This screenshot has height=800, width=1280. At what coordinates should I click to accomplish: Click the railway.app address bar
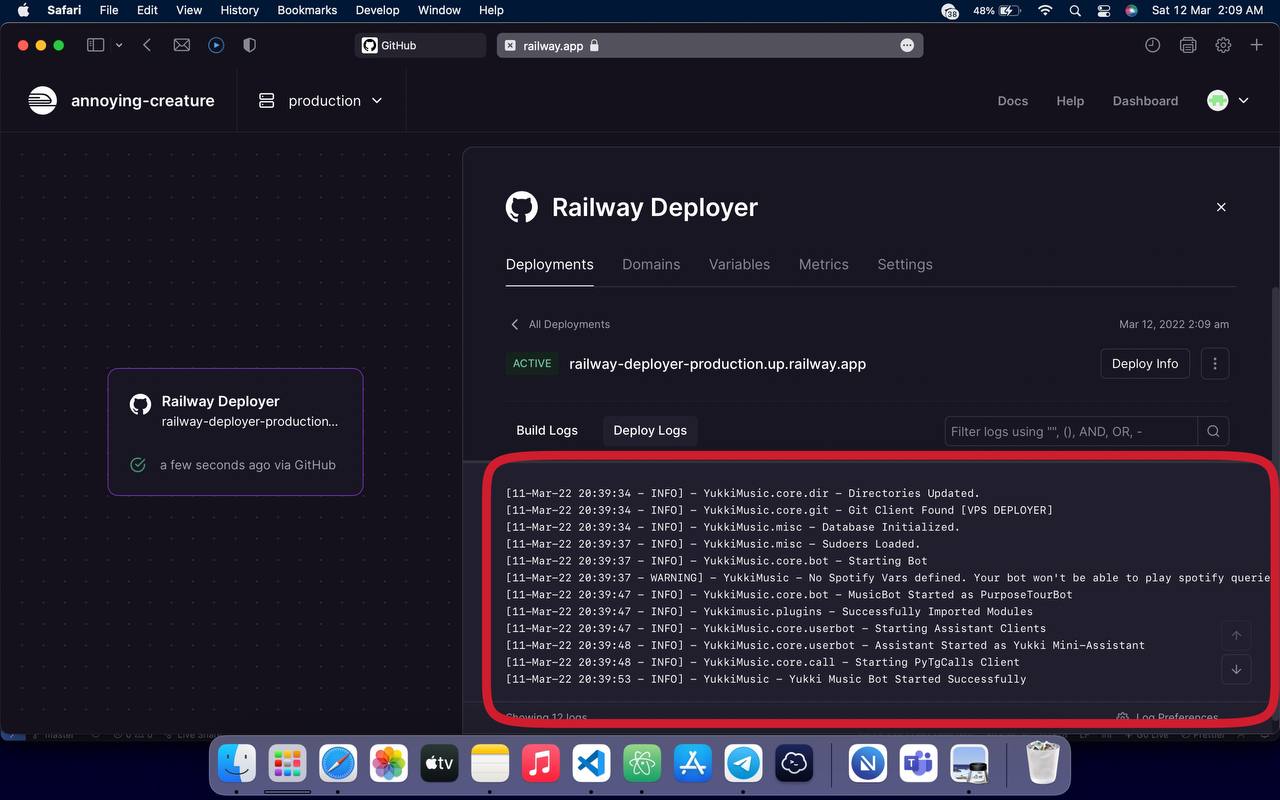point(710,45)
